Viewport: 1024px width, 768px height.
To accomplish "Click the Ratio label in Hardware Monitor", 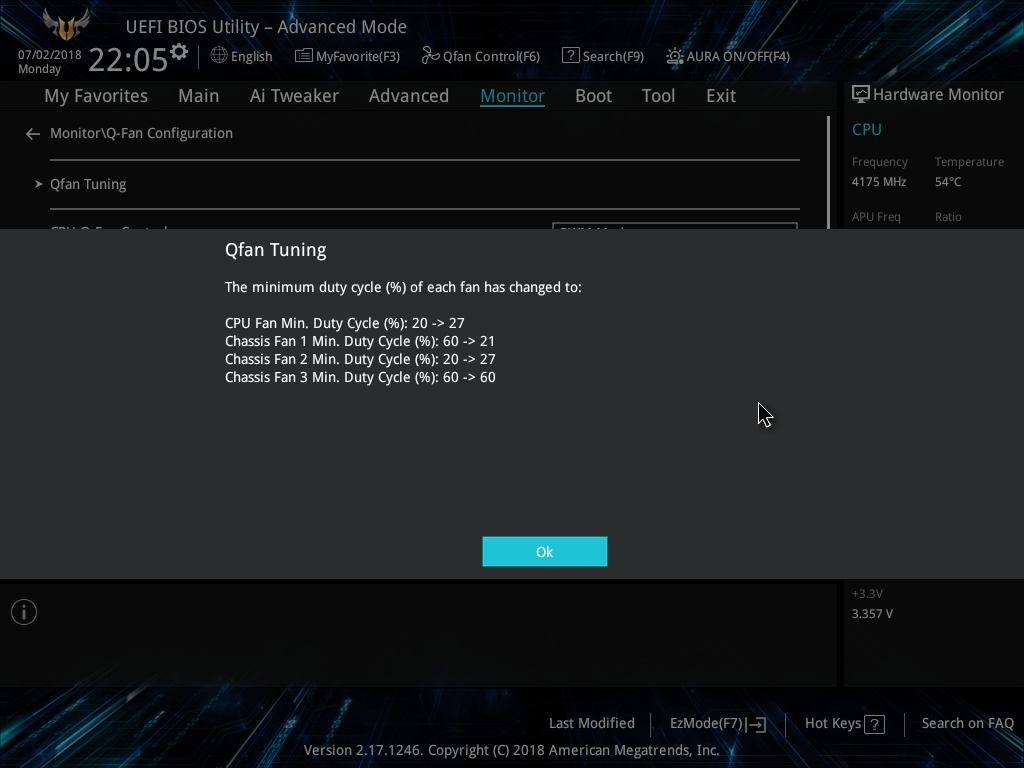I will tap(948, 217).
